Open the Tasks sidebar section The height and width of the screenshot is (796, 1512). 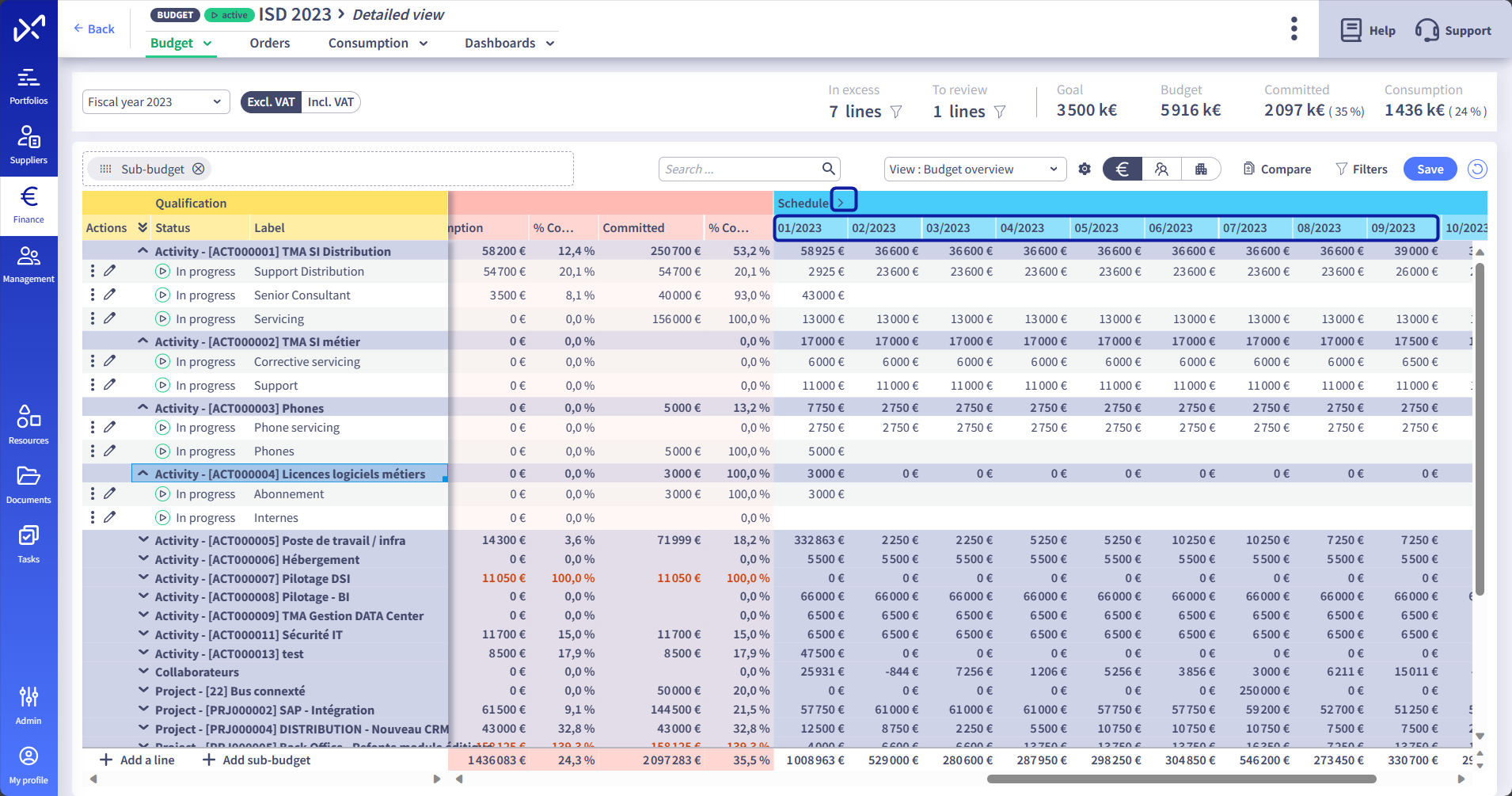point(28,545)
